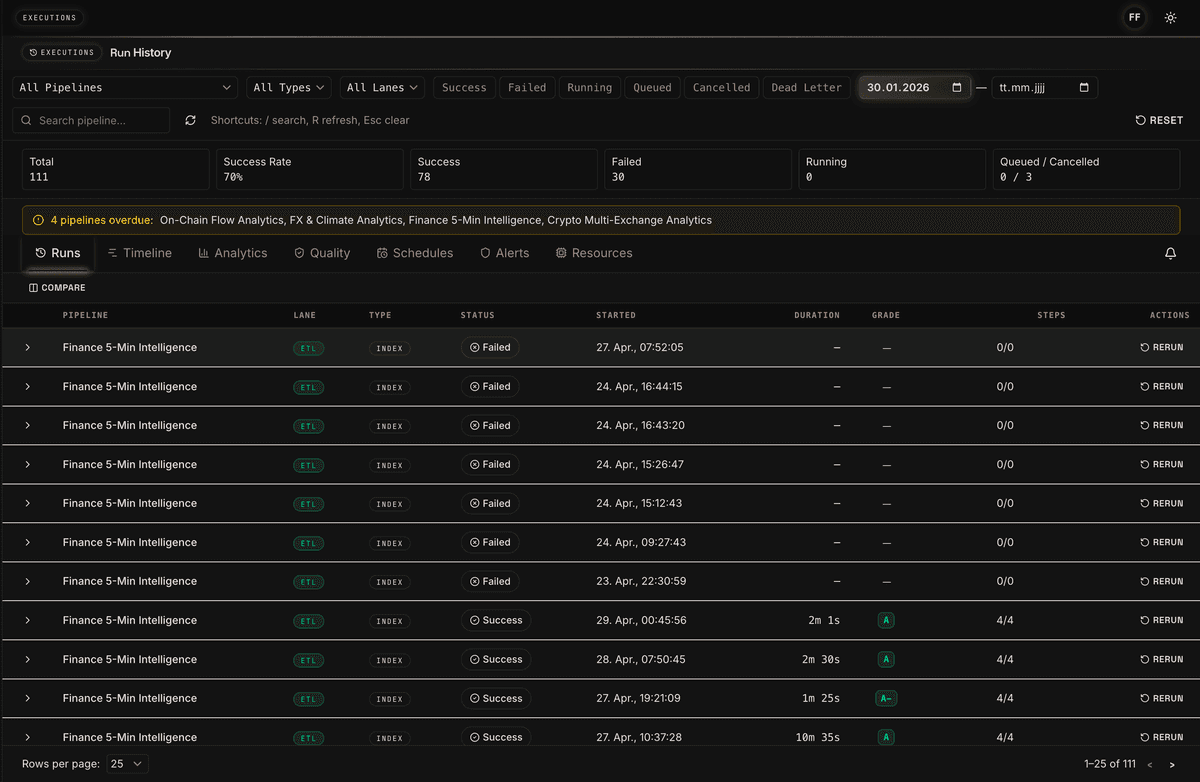Open the FF user avatar menu
The image size is (1200, 782).
point(1134,18)
